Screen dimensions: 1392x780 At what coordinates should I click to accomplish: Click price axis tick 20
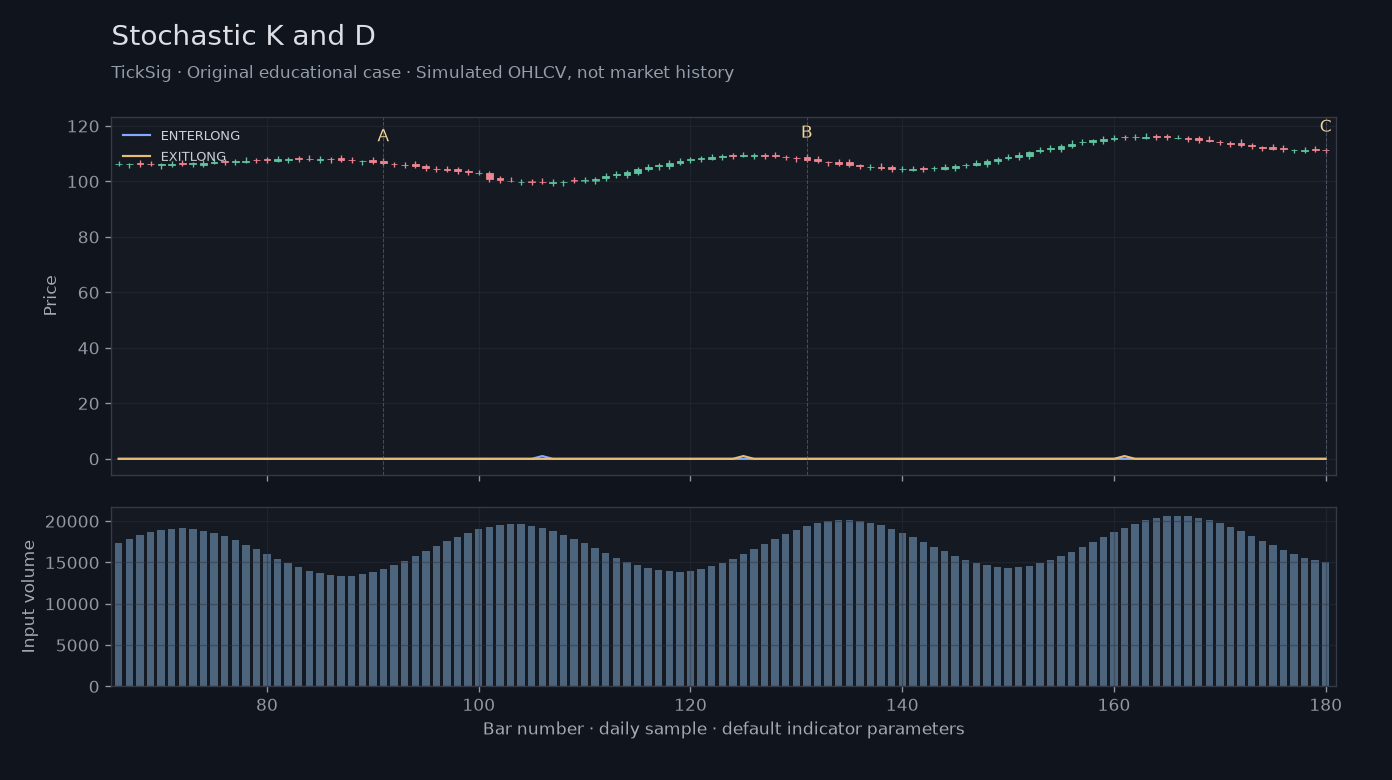87,404
